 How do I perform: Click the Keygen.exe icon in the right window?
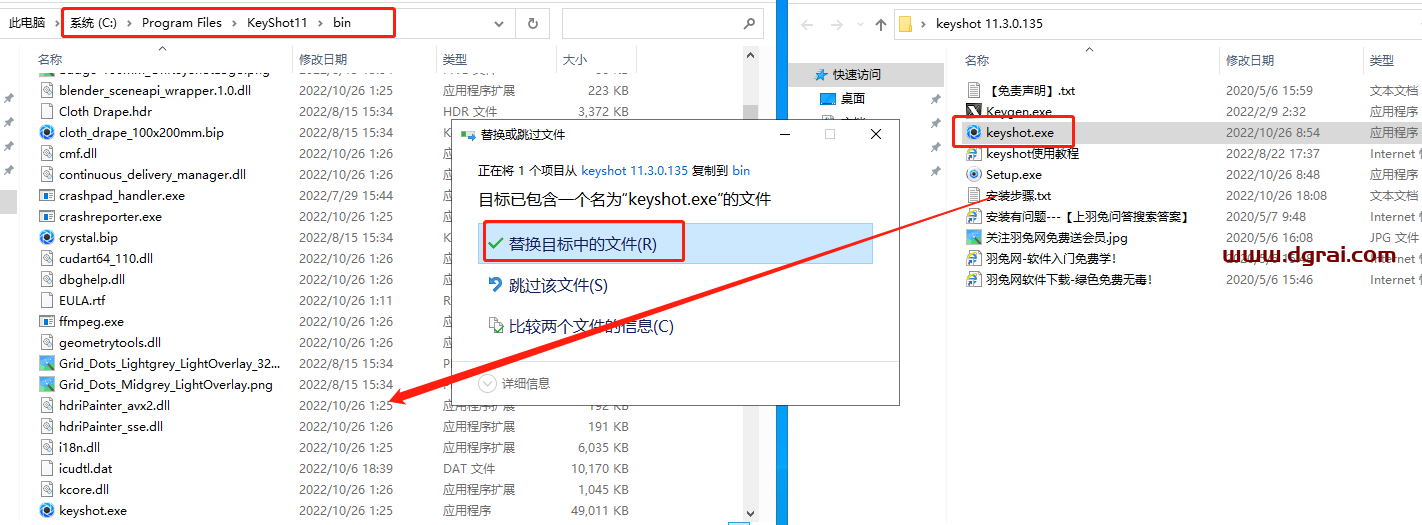coord(974,111)
